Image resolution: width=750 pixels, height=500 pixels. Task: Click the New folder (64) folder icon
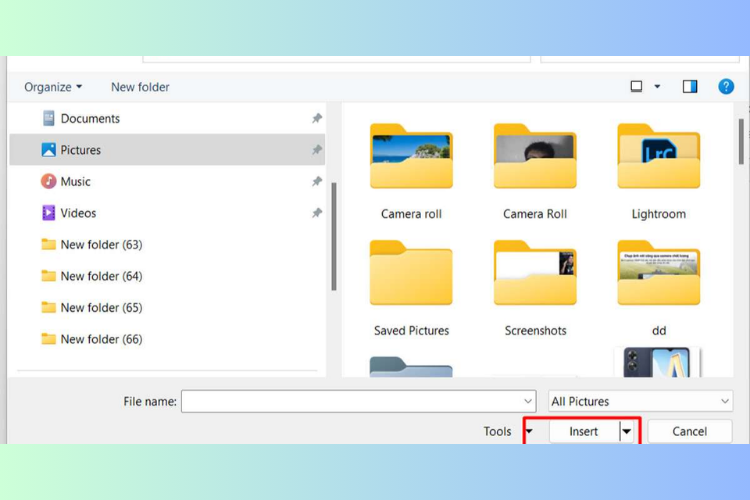[48, 276]
